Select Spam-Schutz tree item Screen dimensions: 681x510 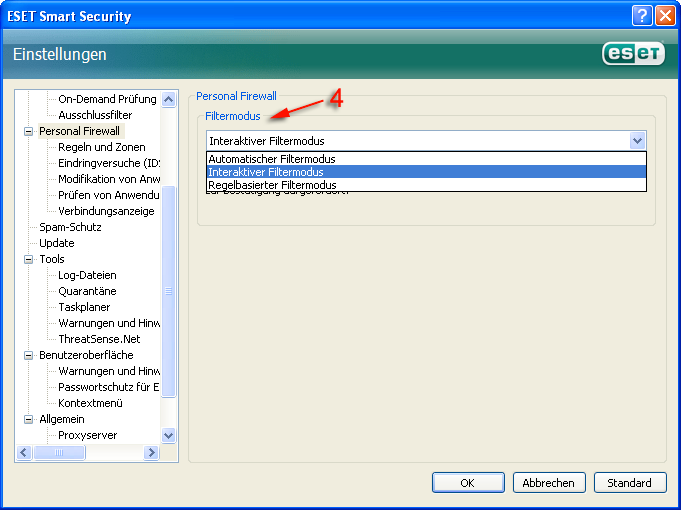[x=70, y=227]
